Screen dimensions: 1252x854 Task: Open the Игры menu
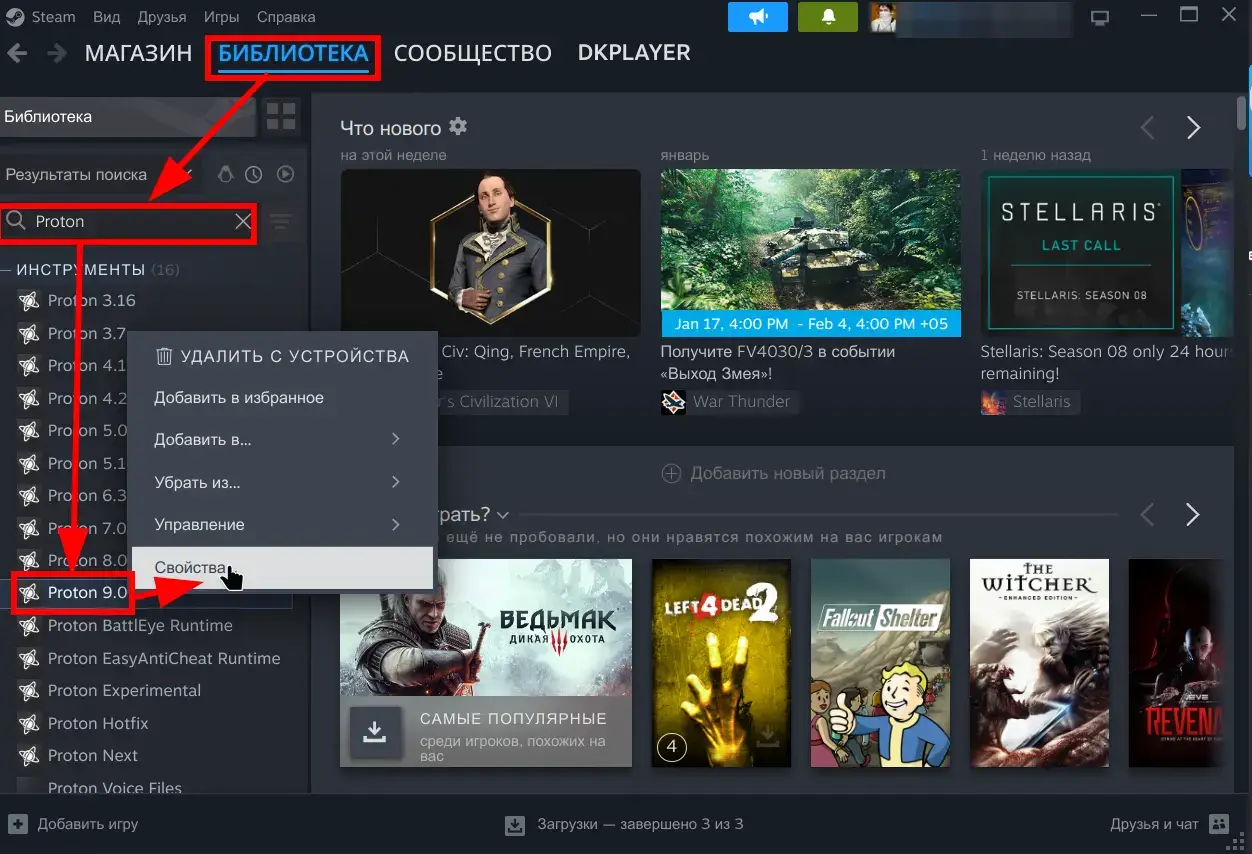click(220, 17)
